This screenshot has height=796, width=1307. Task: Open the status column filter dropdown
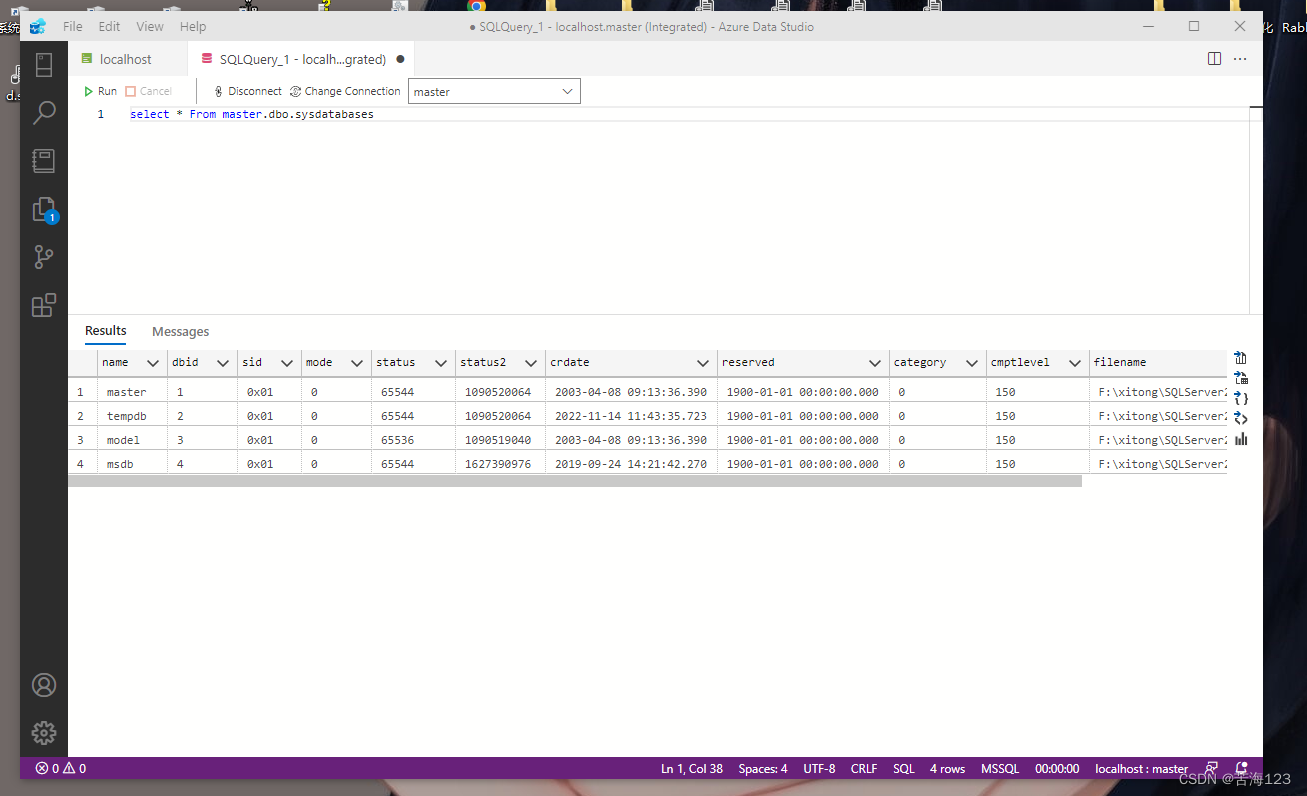(x=441, y=363)
